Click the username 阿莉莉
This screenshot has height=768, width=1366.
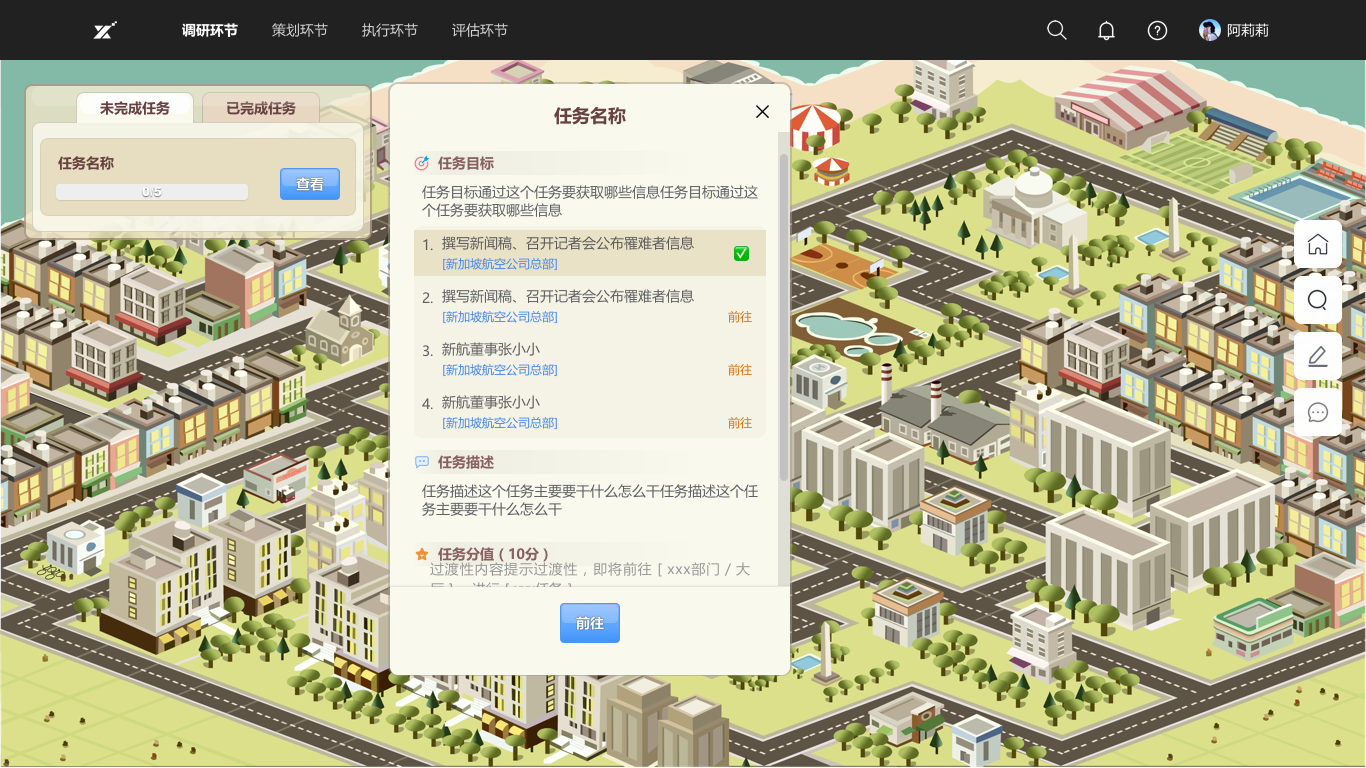point(1248,30)
